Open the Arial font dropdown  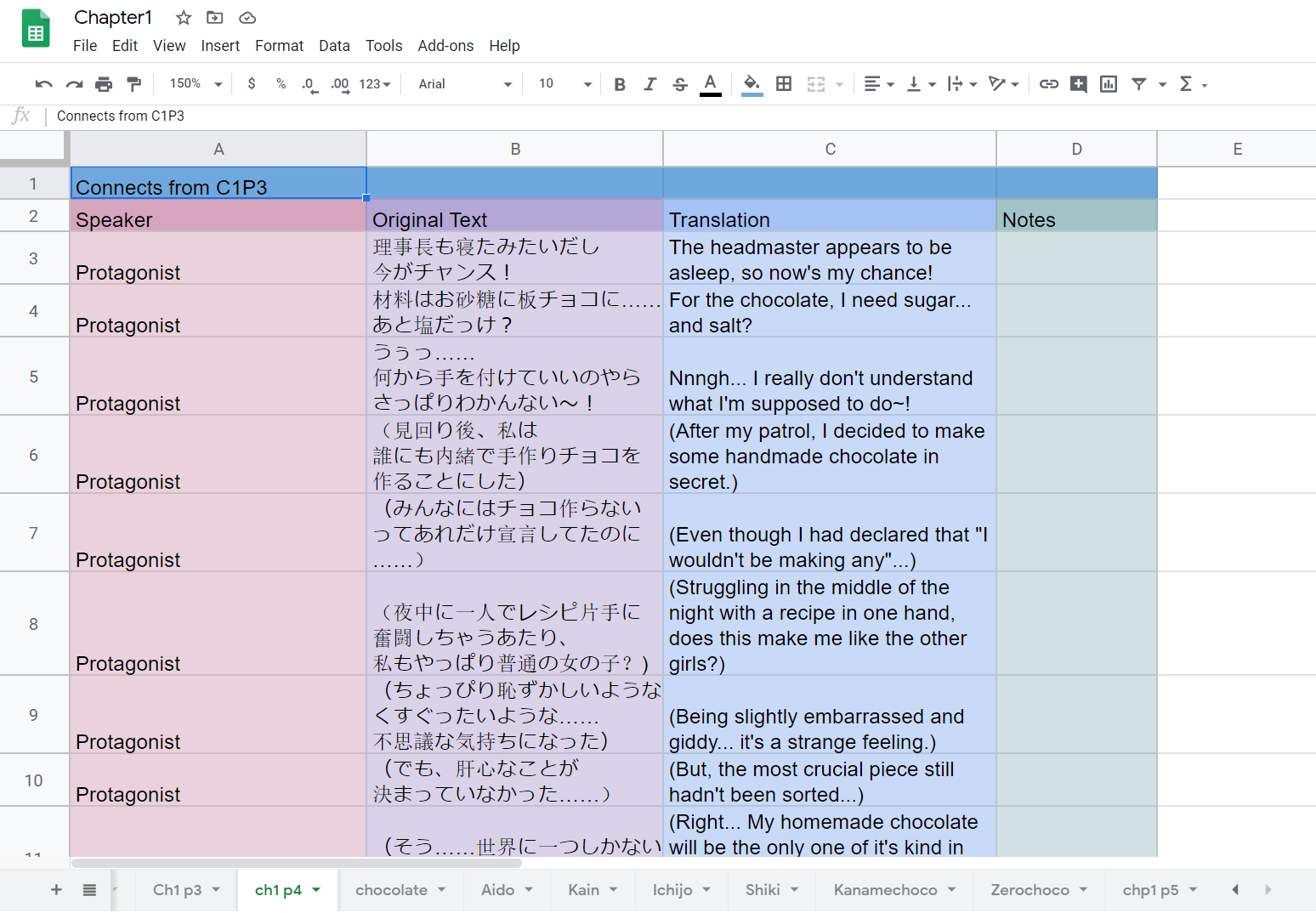pos(465,83)
